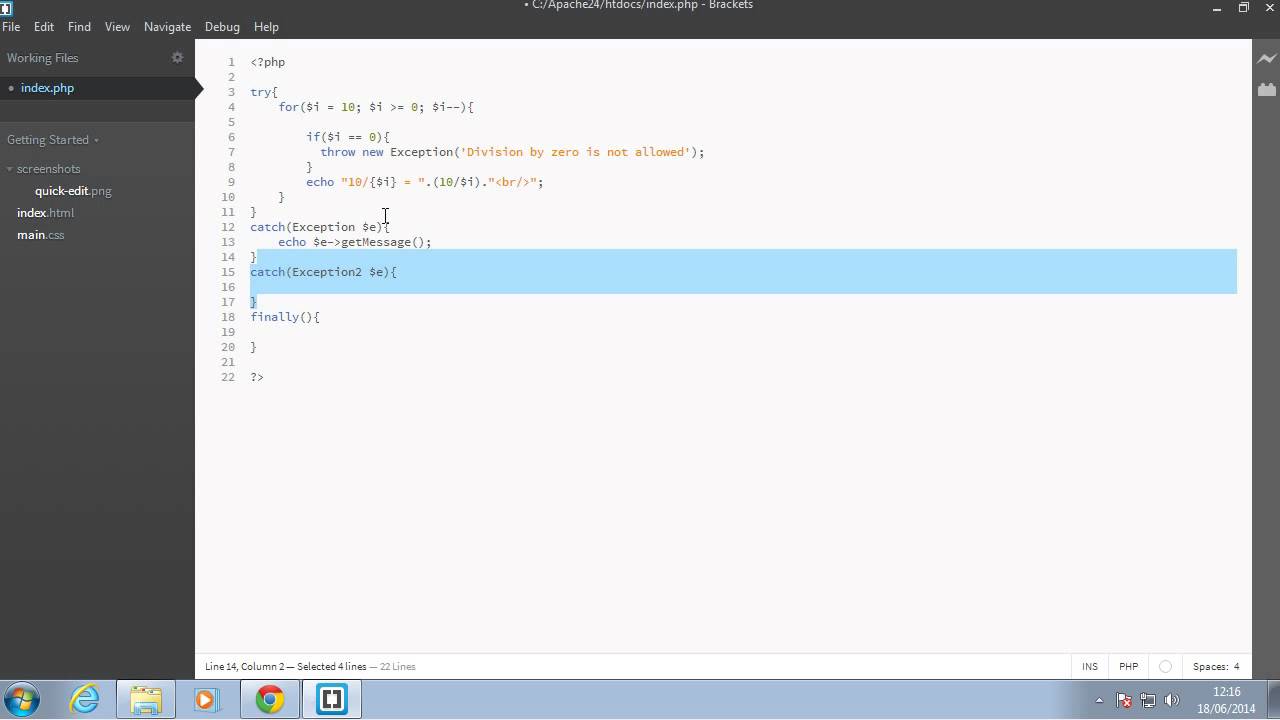Screen dimensions: 1280x720
Task: Expand the Getting Started project dropdown
Action: tap(53, 140)
